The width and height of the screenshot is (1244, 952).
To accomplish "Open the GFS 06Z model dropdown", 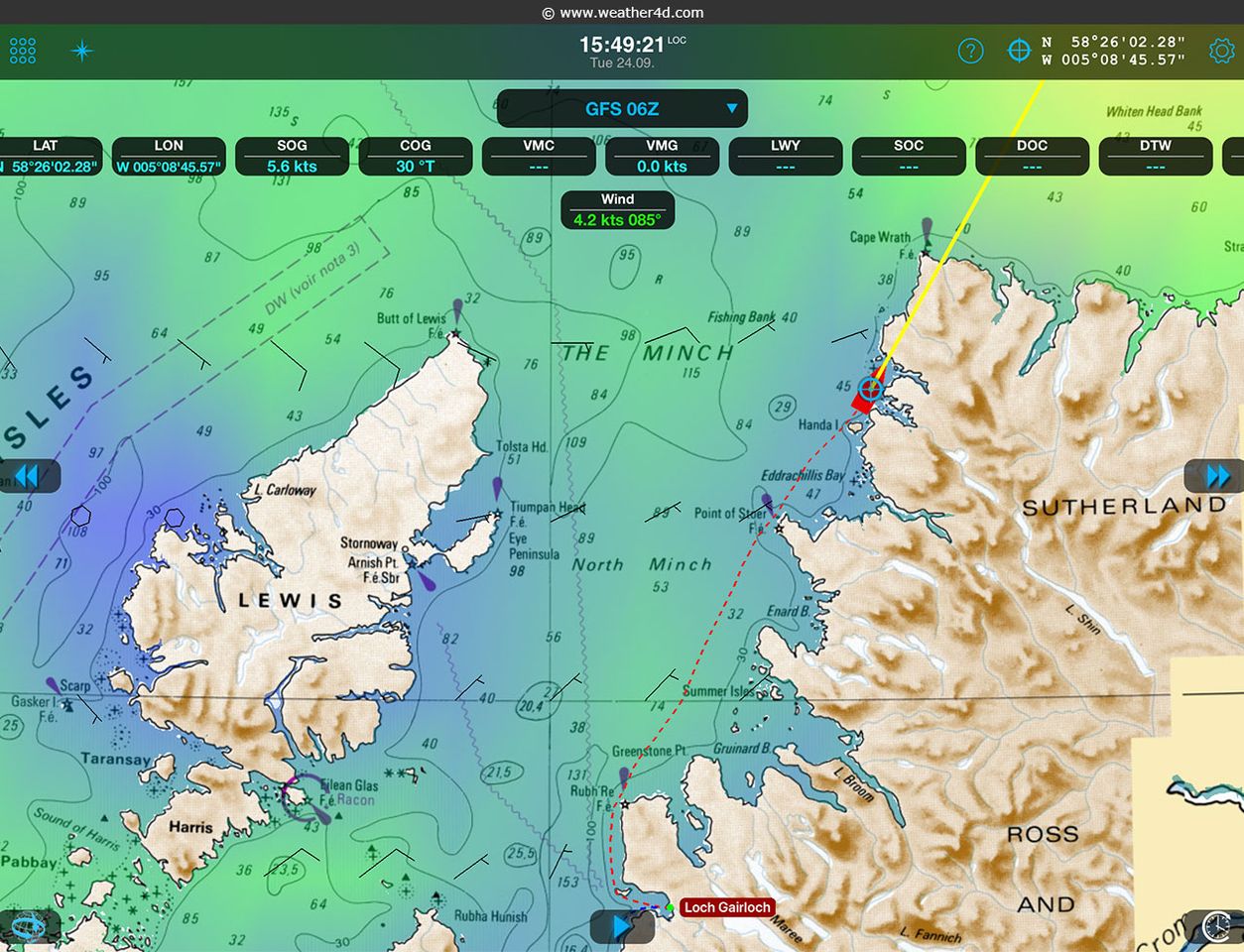I will coord(622,108).
